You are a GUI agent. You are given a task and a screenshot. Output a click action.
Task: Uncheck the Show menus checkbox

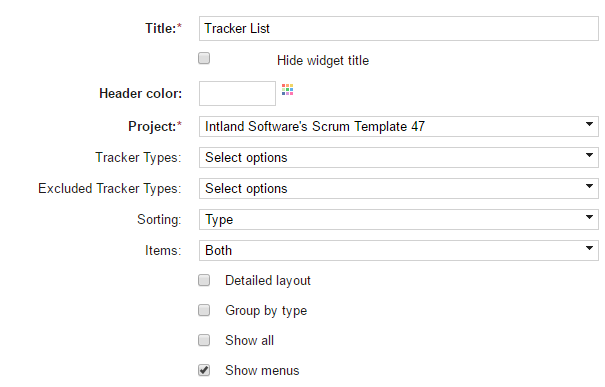[x=204, y=370]
